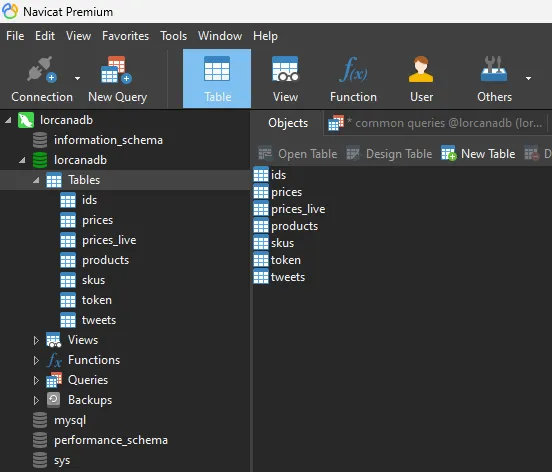Click the Open Table button

click(298, 154)
